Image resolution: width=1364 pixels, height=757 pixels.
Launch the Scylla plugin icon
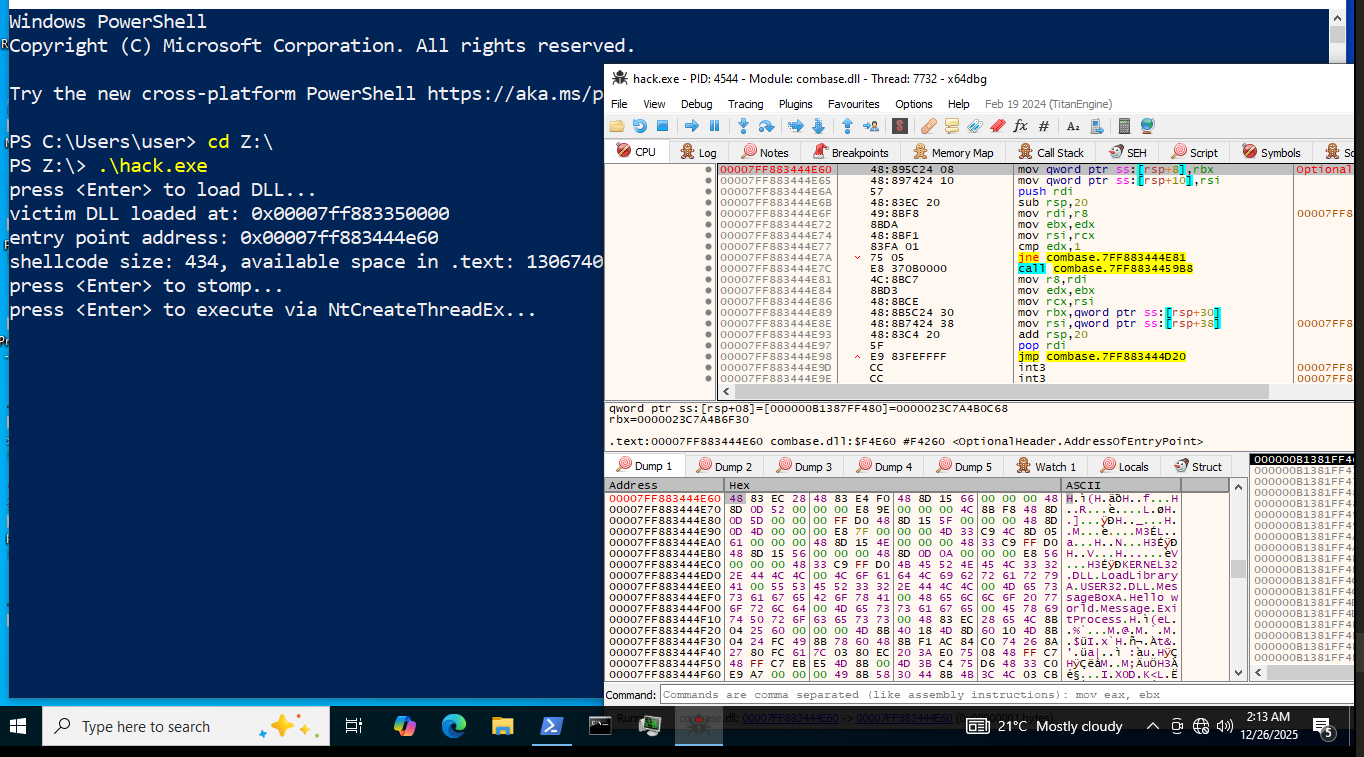[x=900, y=126]
